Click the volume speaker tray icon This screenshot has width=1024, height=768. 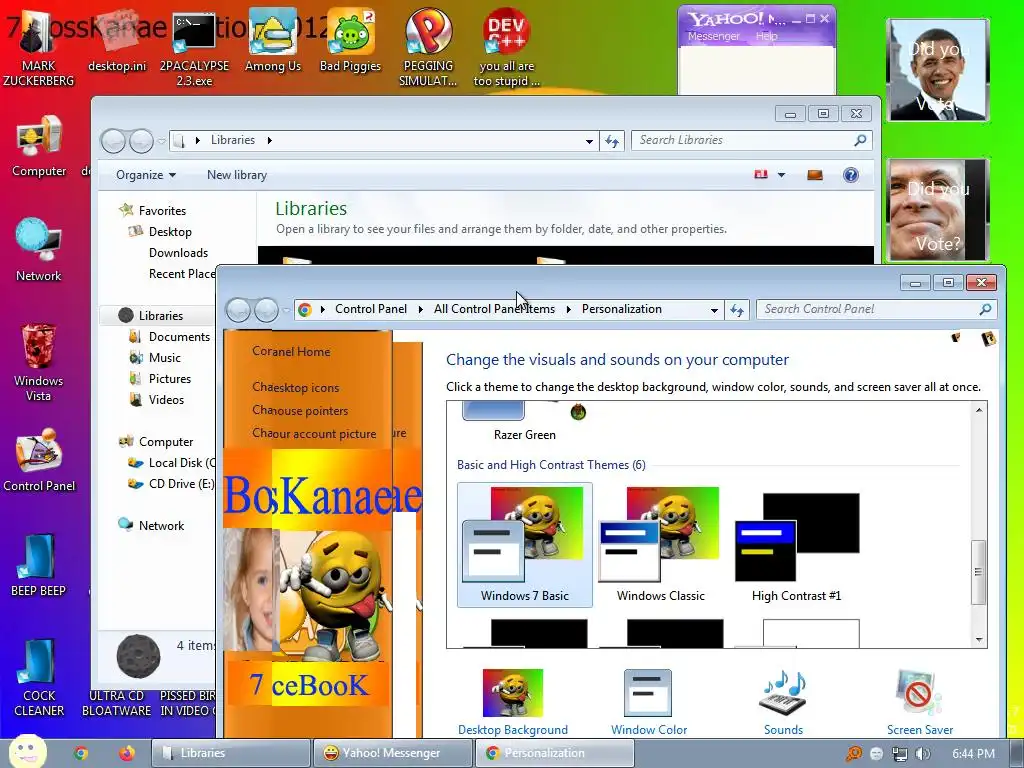[x=923, y=754]
